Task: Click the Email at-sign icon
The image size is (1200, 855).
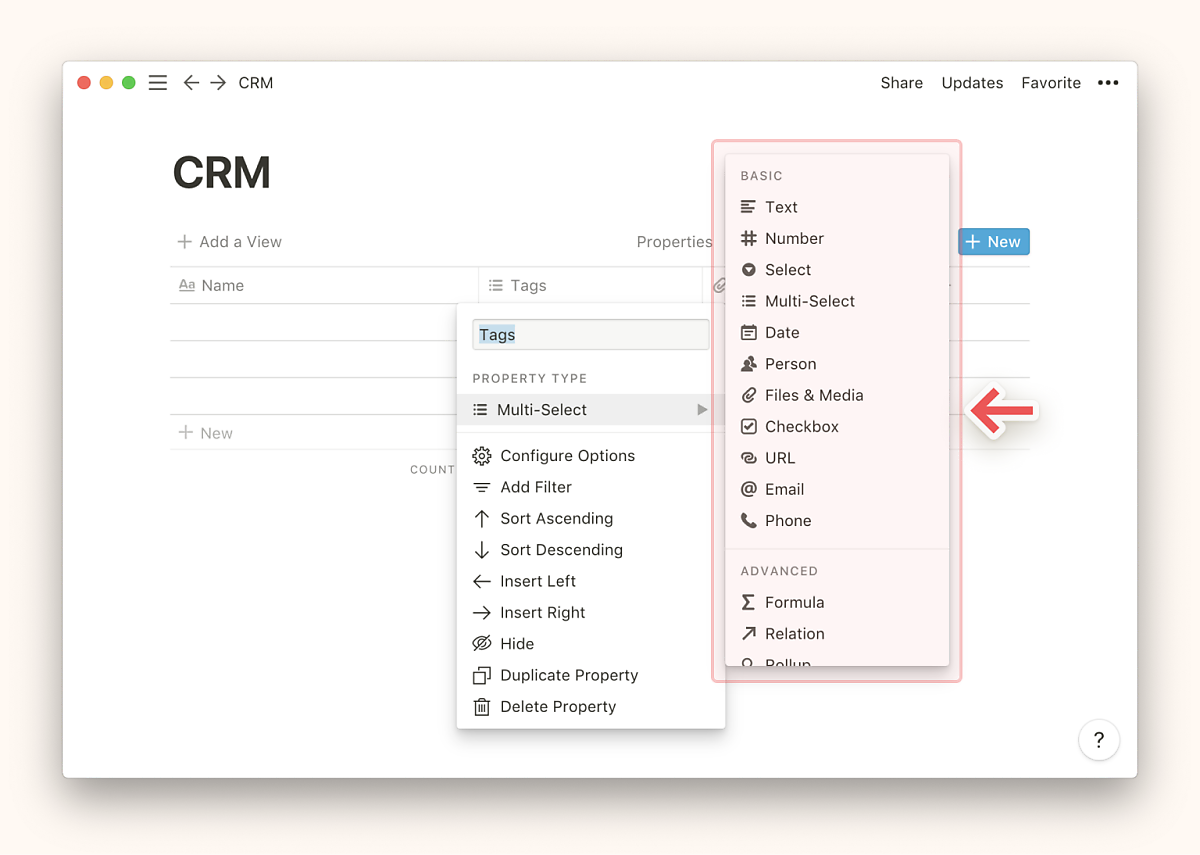Action: (748, 489)
